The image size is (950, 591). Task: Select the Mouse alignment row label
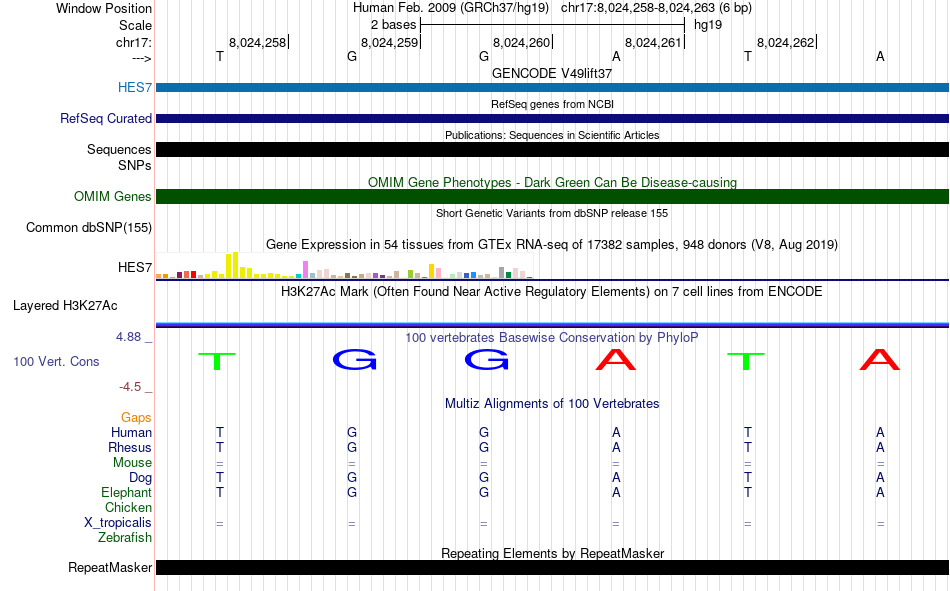click(x=132, y=462)
